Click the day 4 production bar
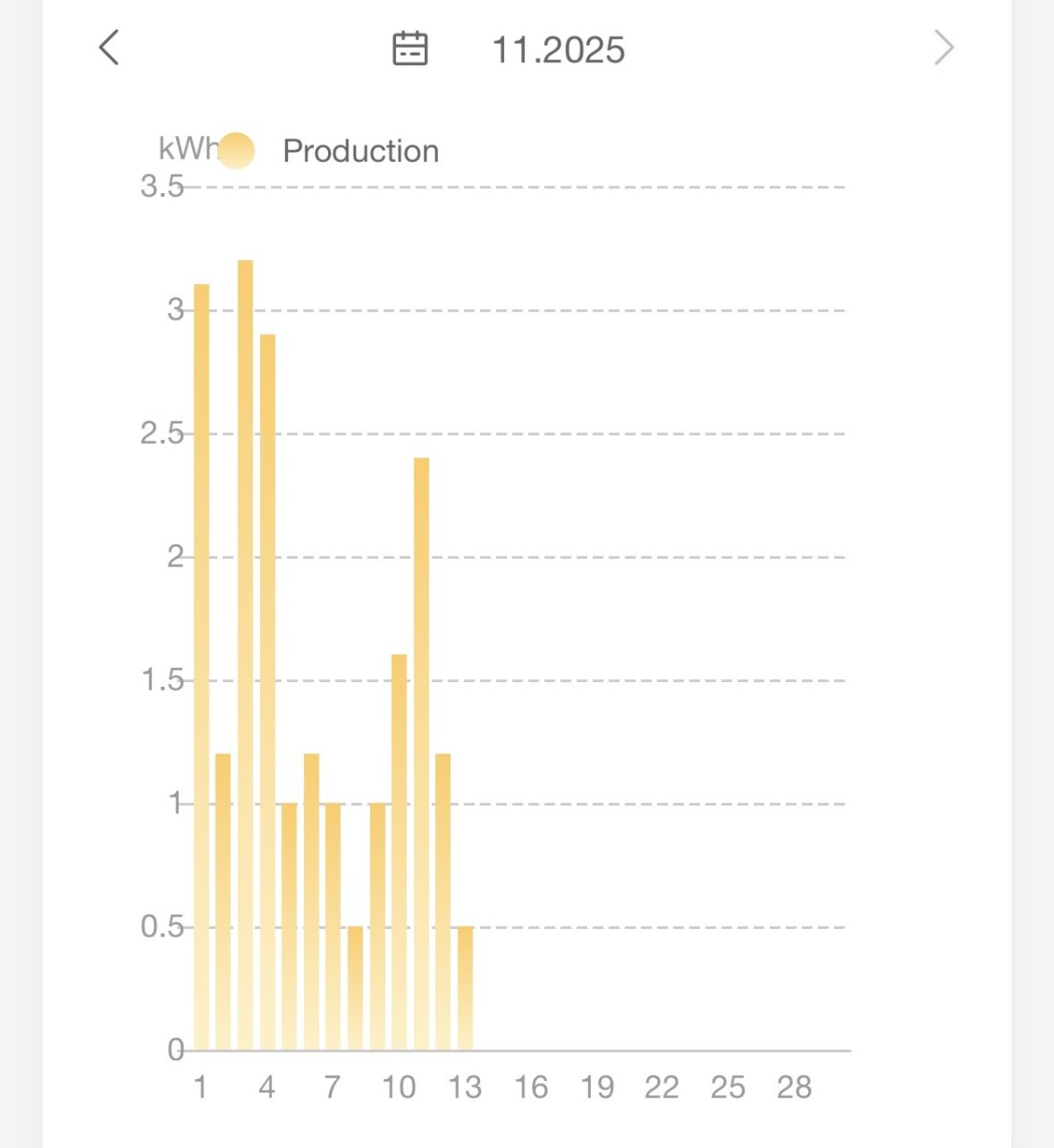The height and width of the screenshot is (1148, 1054). 267,692
